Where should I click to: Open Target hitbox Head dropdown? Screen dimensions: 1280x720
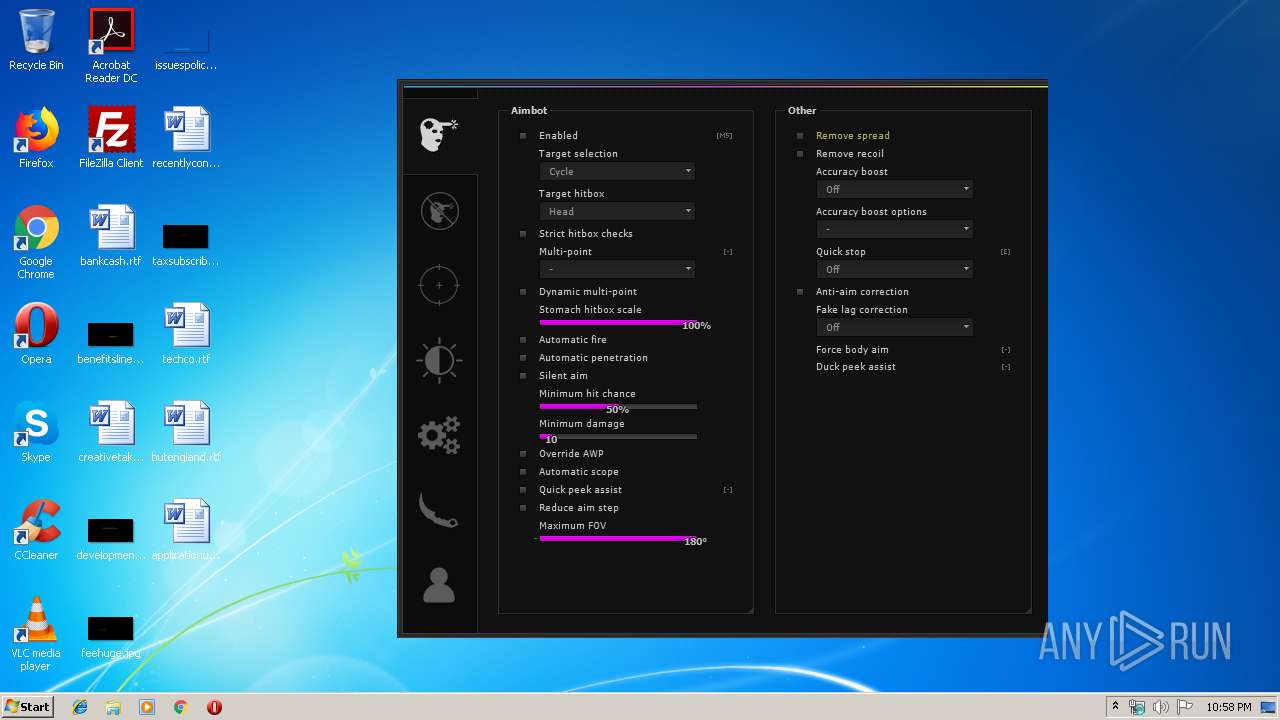[x=617, y=211]
